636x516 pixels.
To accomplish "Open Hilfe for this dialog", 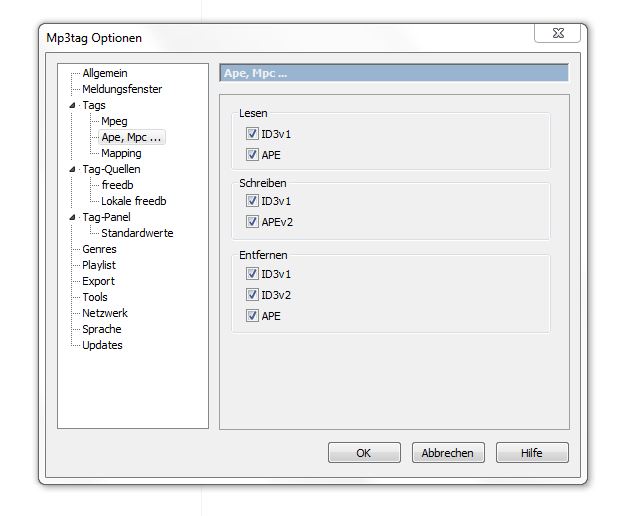I will [532, 453].
